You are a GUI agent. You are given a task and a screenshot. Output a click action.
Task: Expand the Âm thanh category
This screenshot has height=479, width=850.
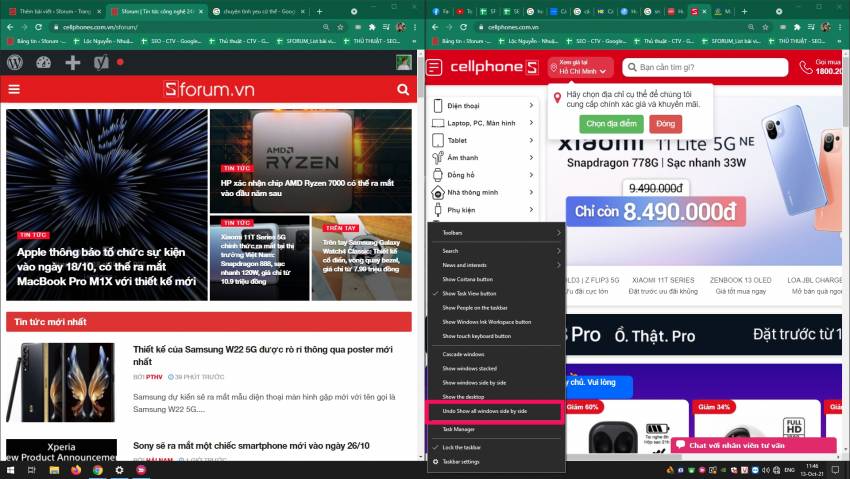[x=482, y=158]
